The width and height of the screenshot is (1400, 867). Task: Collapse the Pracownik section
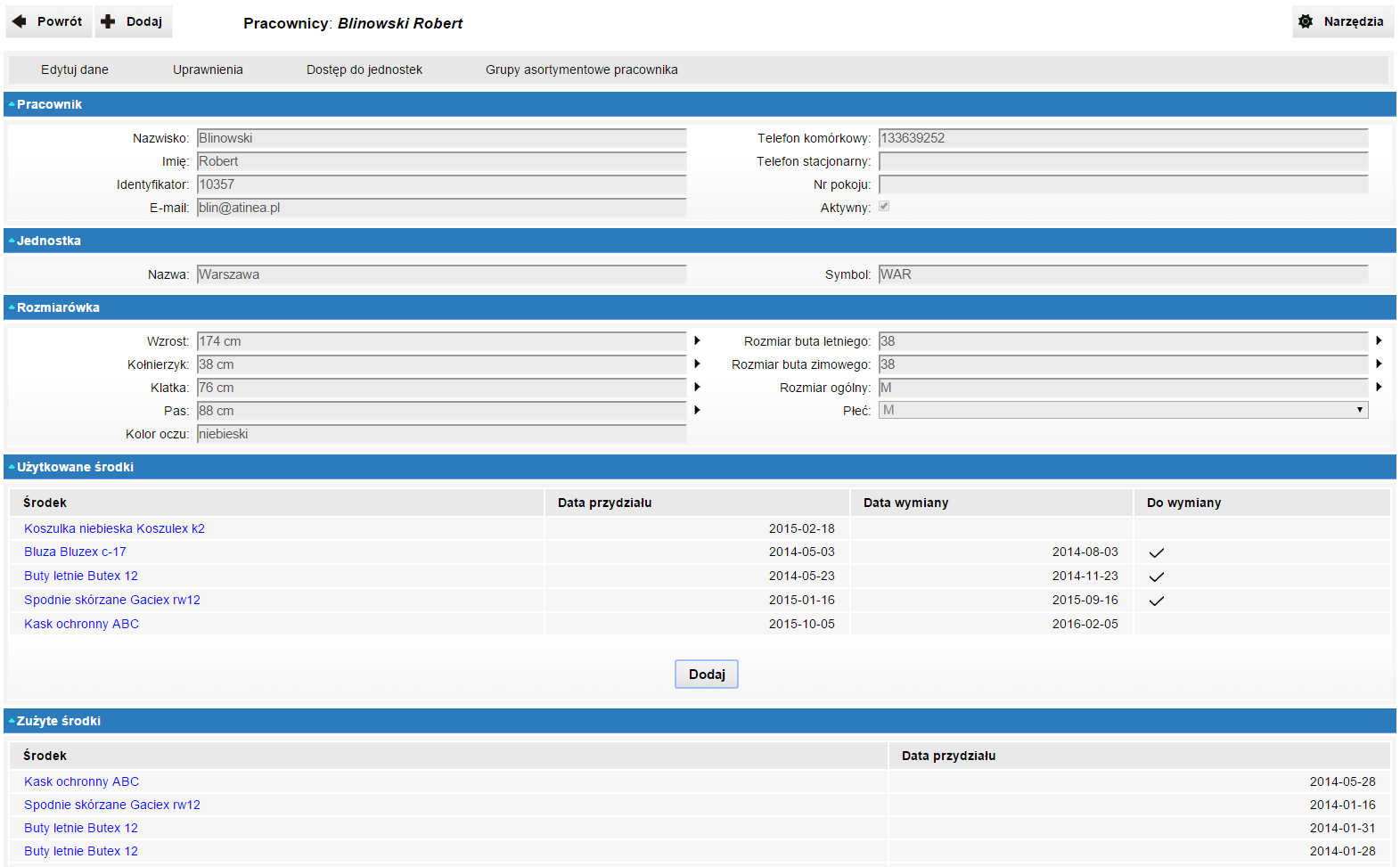[x=12, y=104]
